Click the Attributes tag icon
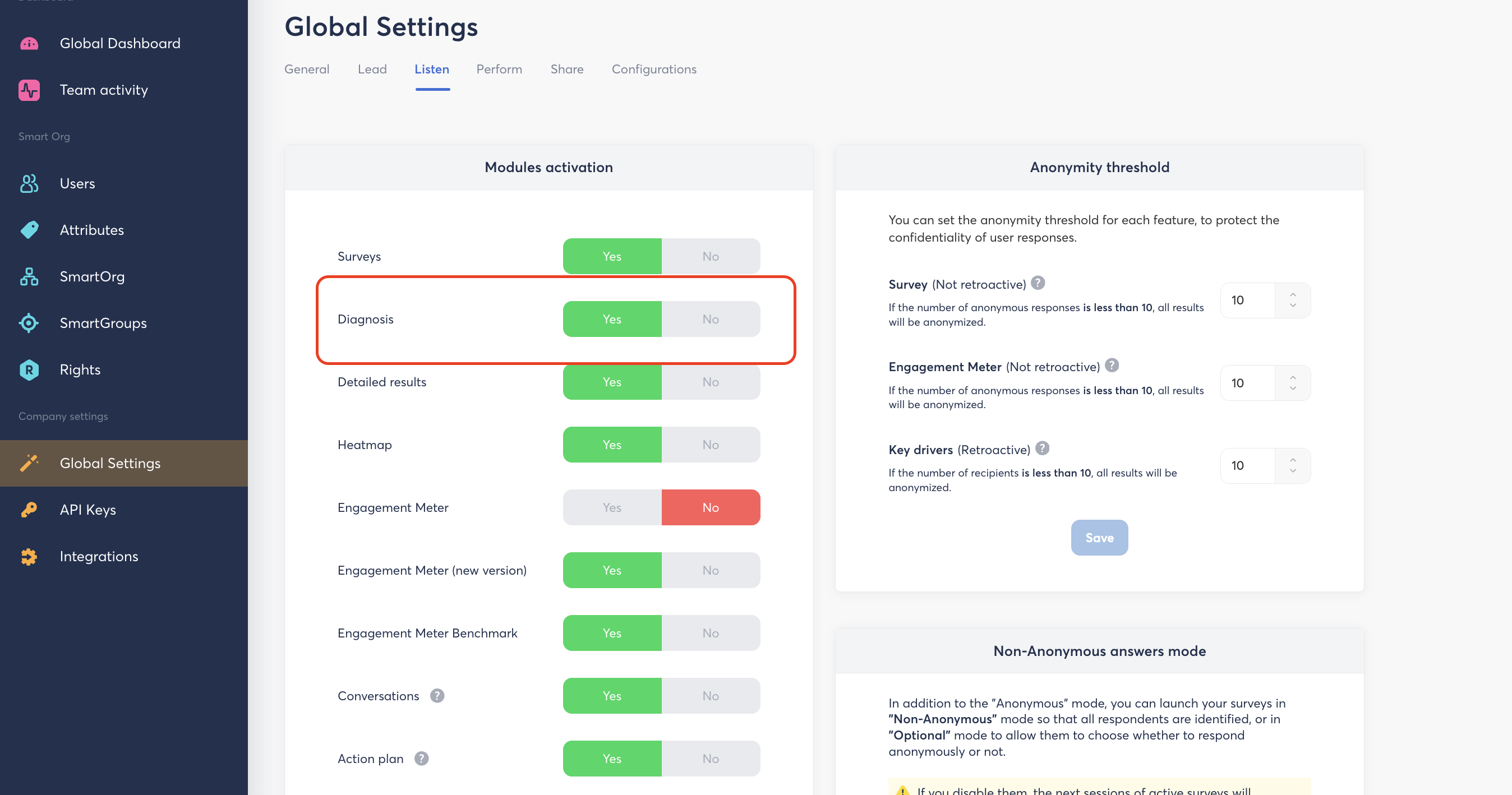Screen dimensions: 1512x795 pyautogui.click(x=29, y=230)
